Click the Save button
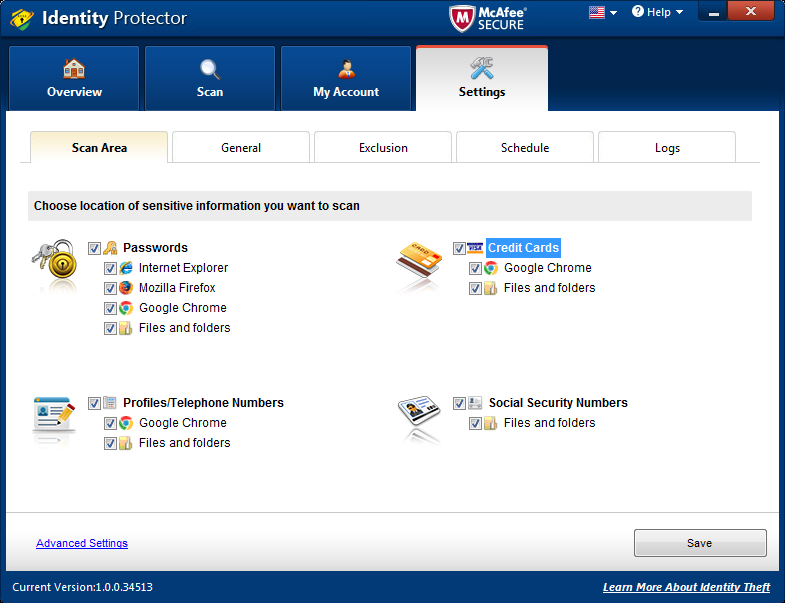785x603 pixels. tap(700, 543)
